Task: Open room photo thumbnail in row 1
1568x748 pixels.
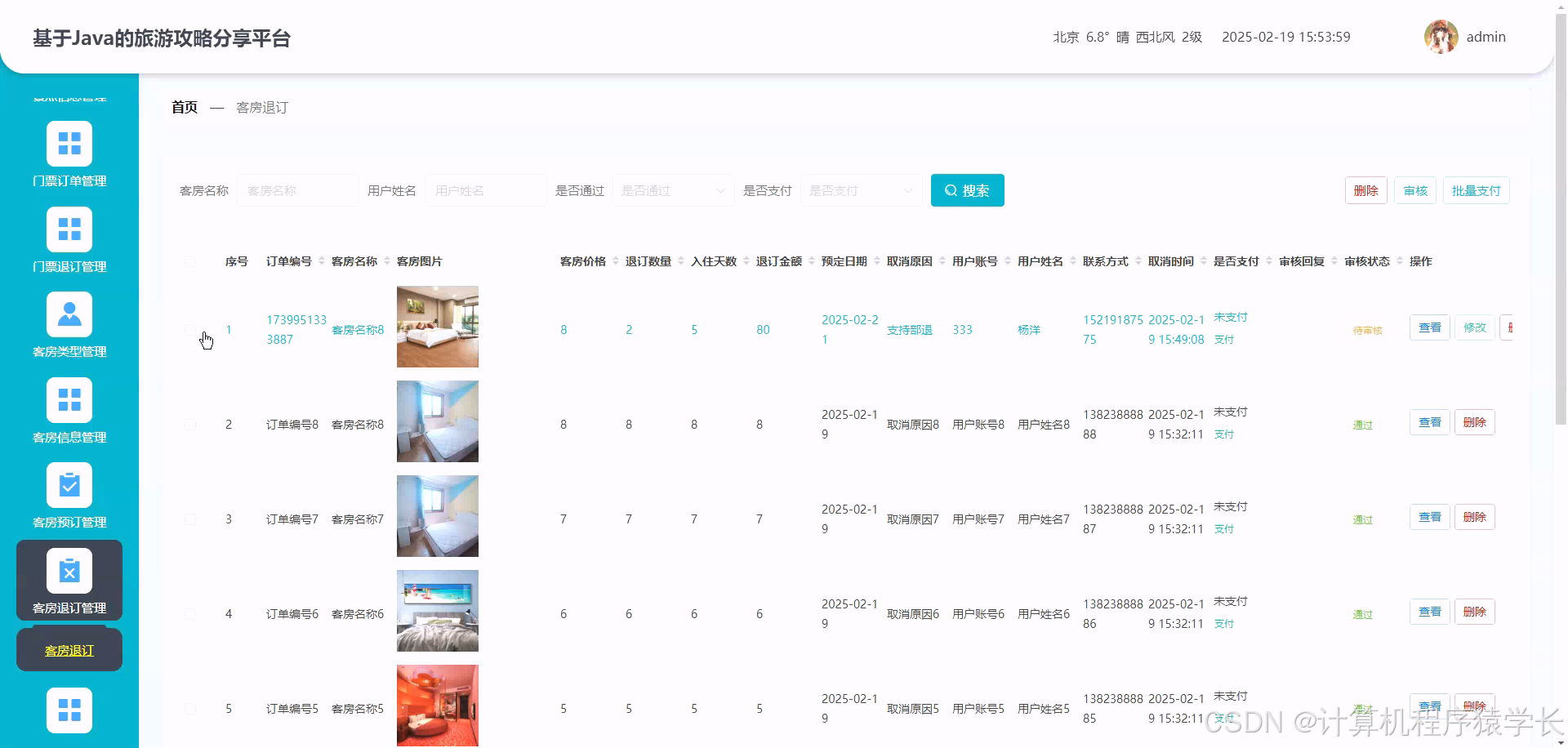Action: coord(438,327)
